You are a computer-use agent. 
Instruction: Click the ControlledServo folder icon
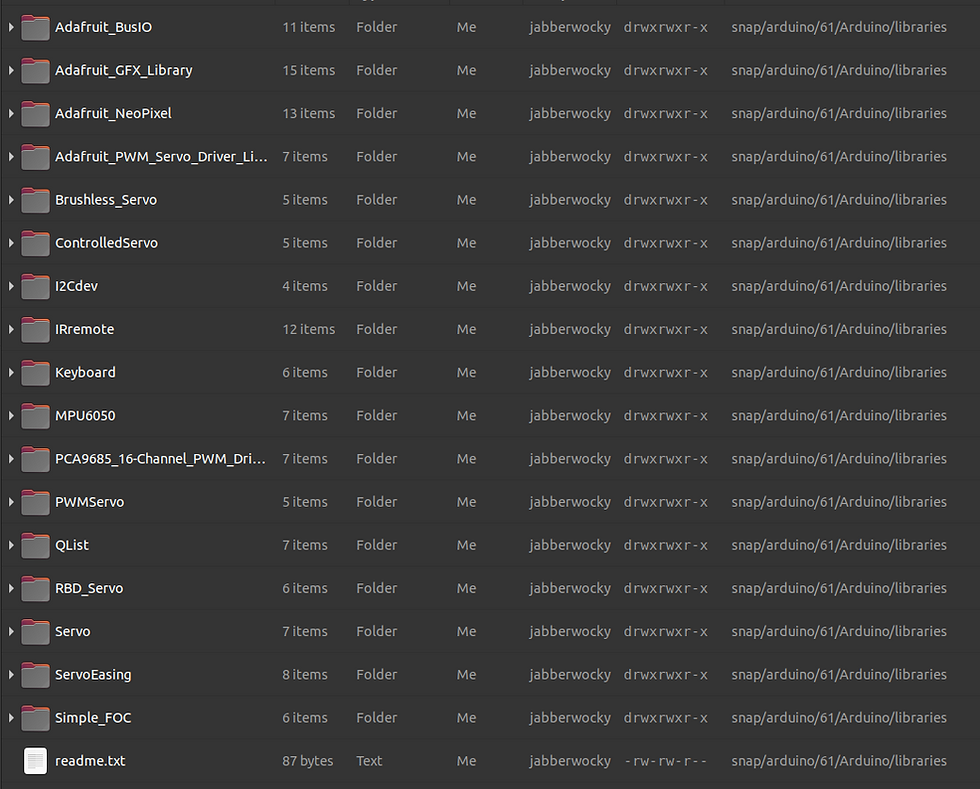35,243
